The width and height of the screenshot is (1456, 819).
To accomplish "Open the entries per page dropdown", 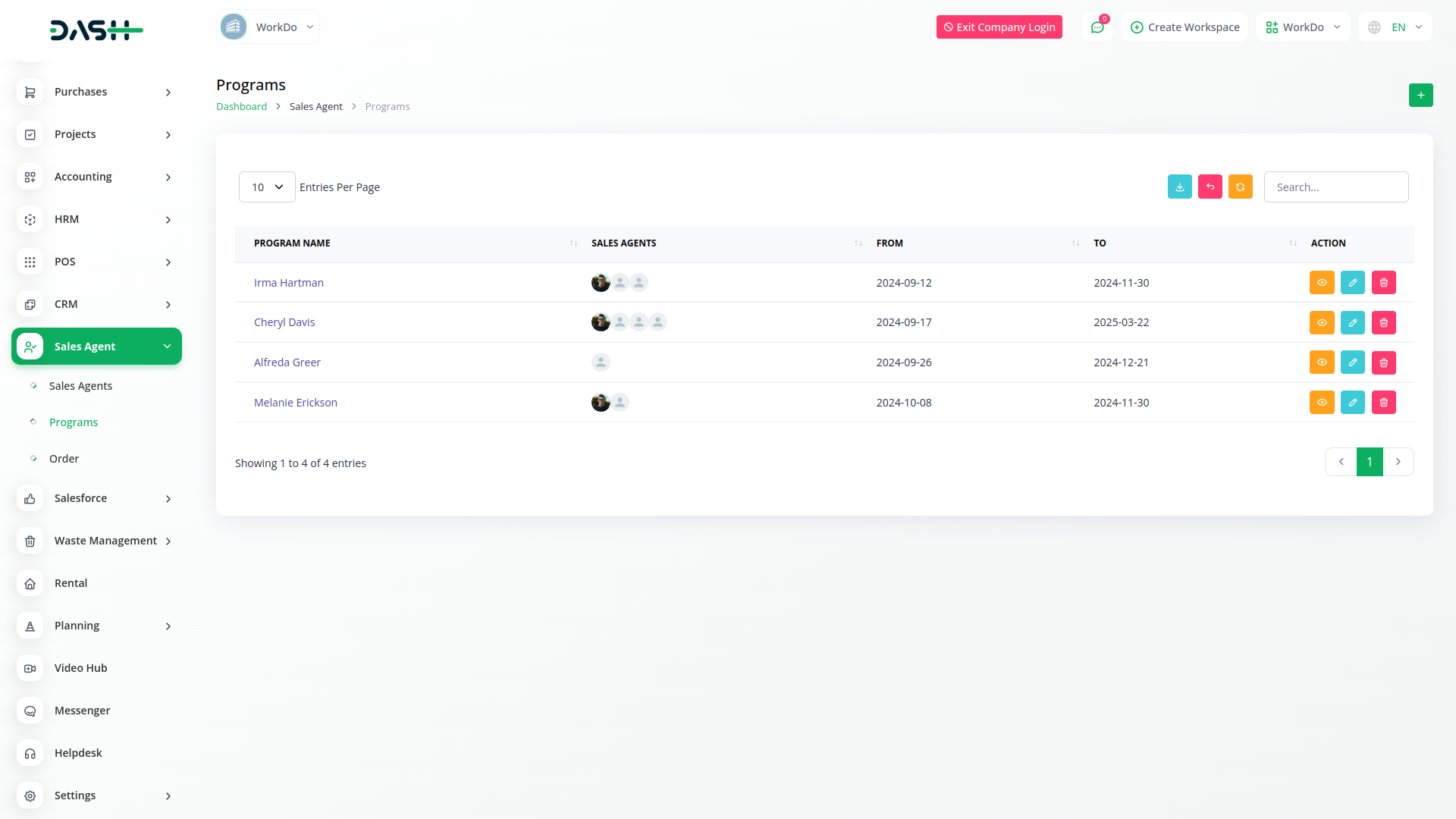I will pos(267,187).
